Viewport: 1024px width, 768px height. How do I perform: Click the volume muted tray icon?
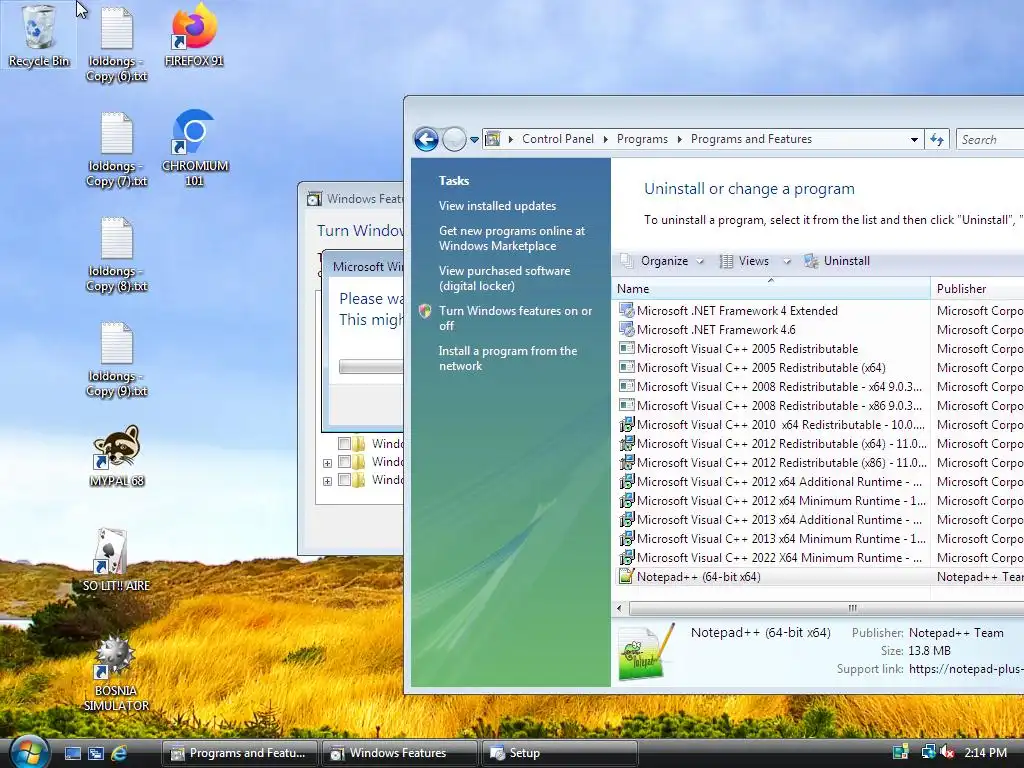tap(948, 753)
